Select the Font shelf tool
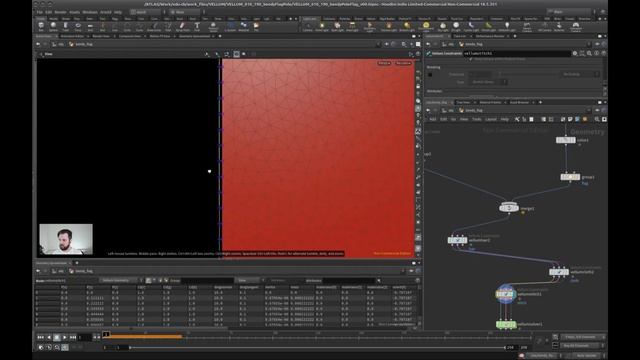 (197, 27)
